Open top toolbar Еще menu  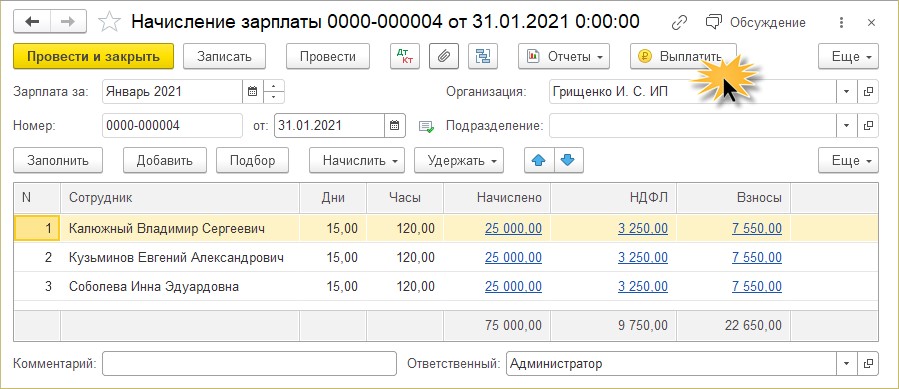[x=848, y=56]
